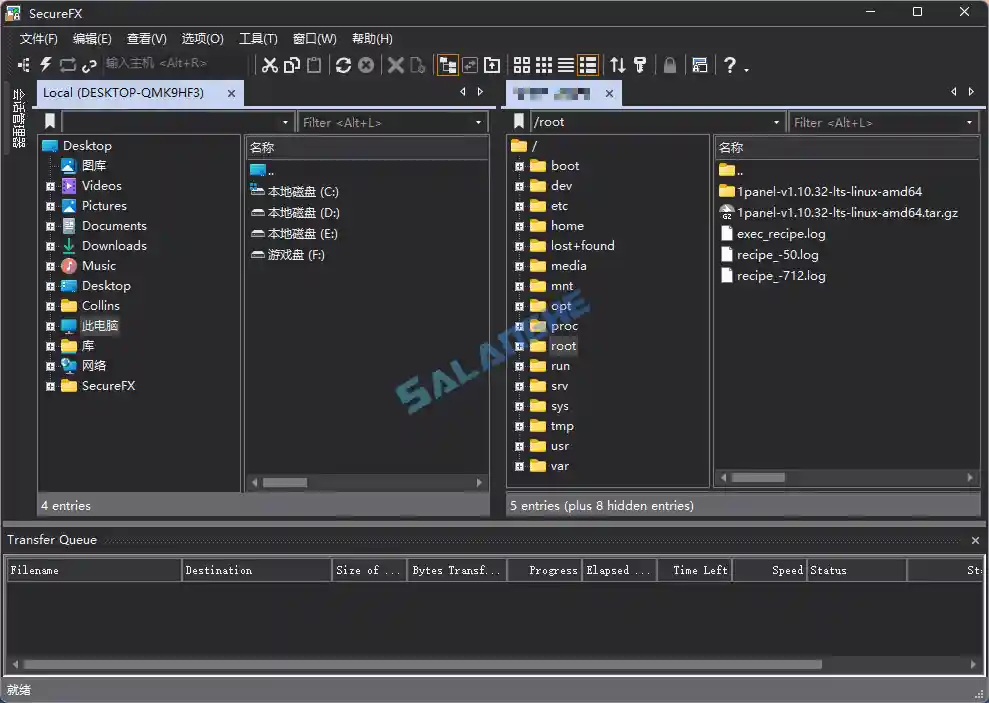This screenshot has height=703, width=989.
Task: Stop the current operation
Action: 365,65
